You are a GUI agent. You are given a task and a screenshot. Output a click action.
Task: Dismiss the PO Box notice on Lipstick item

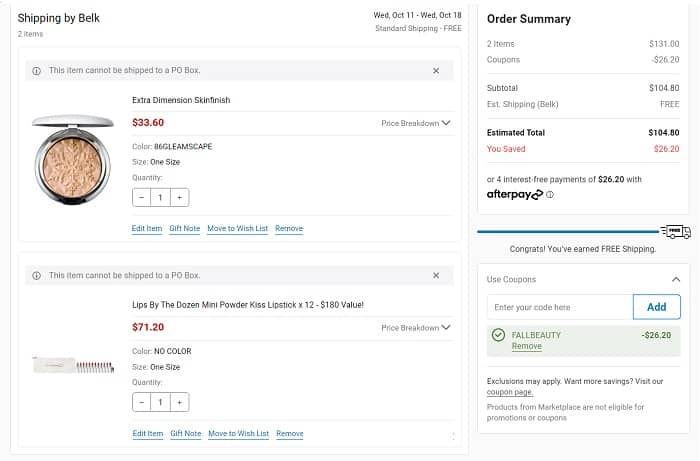point(436,275)
